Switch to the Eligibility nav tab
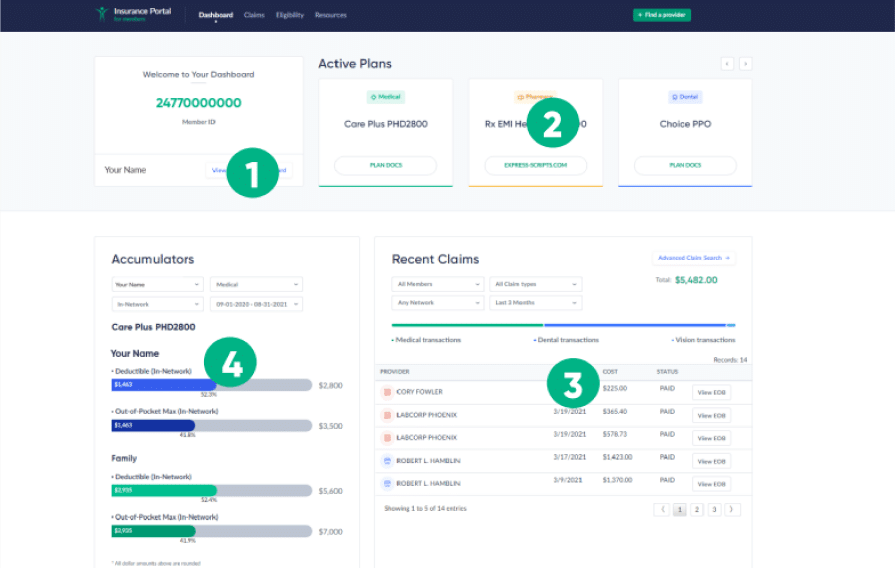This screenshot has width=895, height=568. point(290,15)
